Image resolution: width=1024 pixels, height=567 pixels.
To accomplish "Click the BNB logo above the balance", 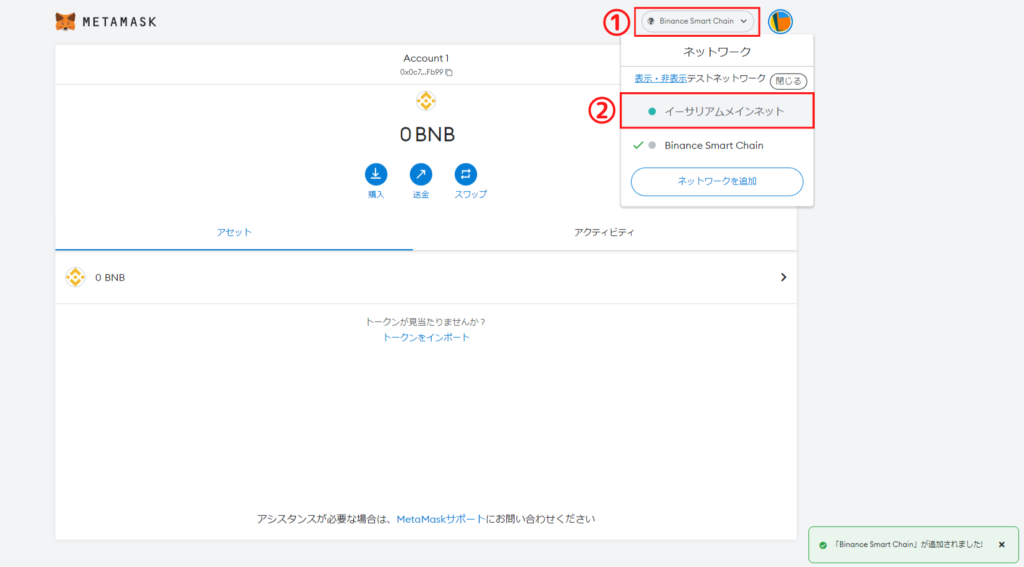I will [426, 101].
